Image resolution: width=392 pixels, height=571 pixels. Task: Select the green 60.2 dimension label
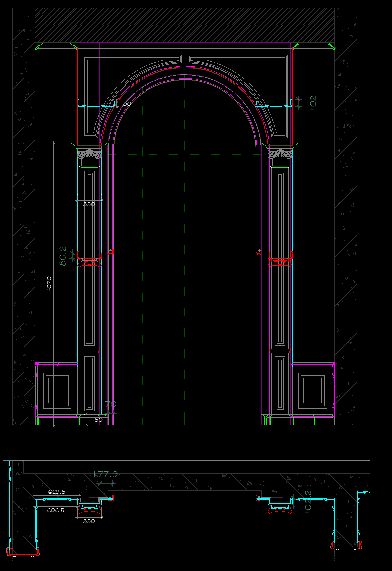(x=63, y=256)
